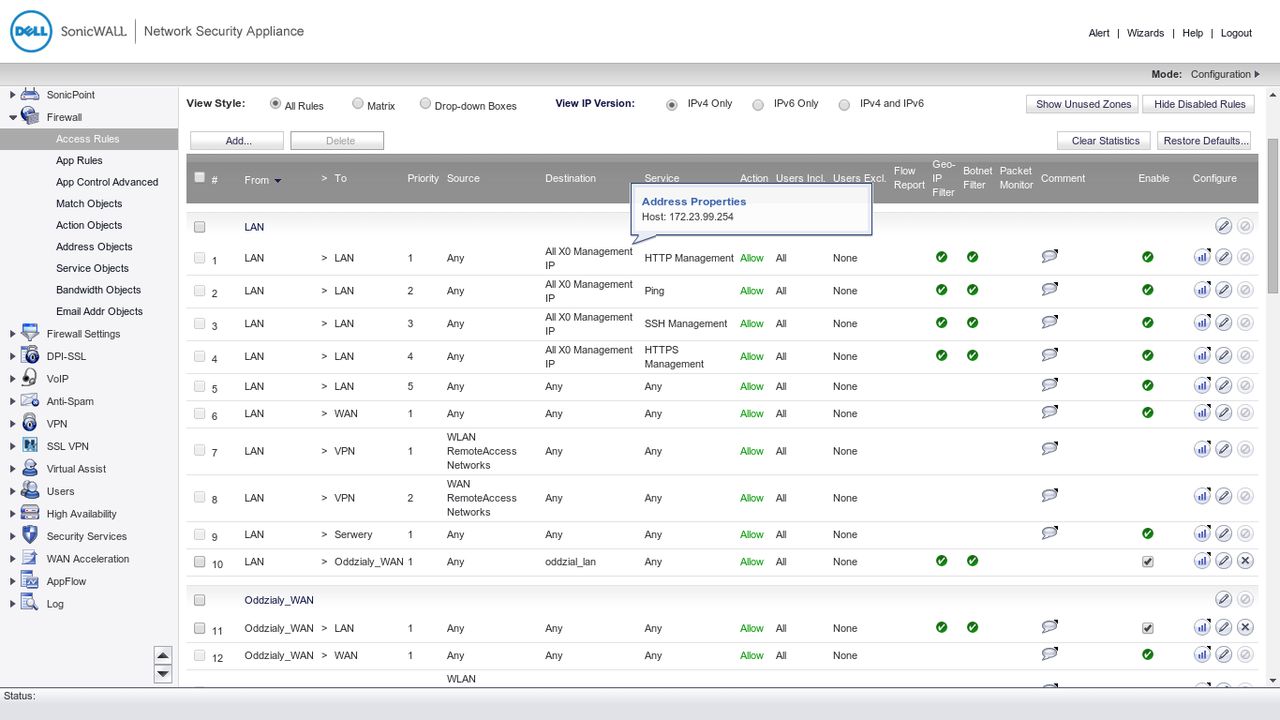1280x720 pixels.
Task: Jump sidebar down with arrow button
Action: coord(163,675)
